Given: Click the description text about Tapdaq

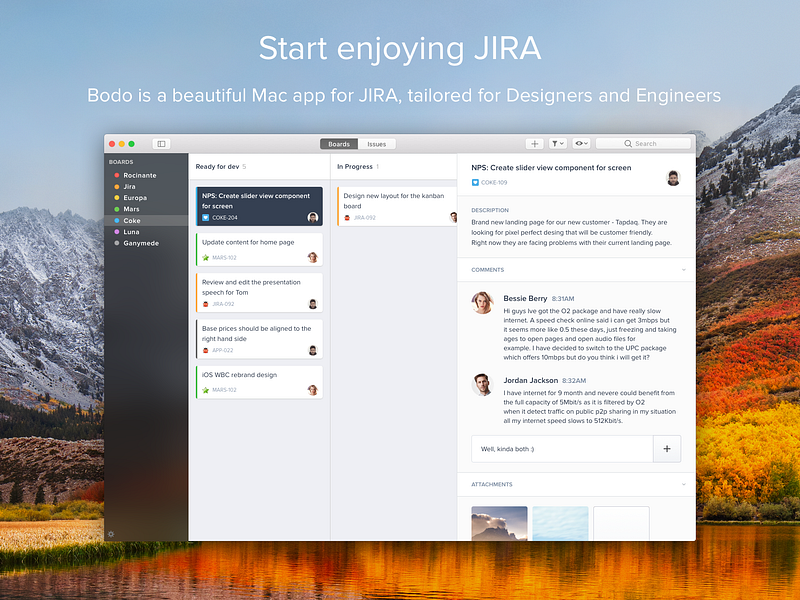Looking at the screenshot, I should click(x=571, y=233).
